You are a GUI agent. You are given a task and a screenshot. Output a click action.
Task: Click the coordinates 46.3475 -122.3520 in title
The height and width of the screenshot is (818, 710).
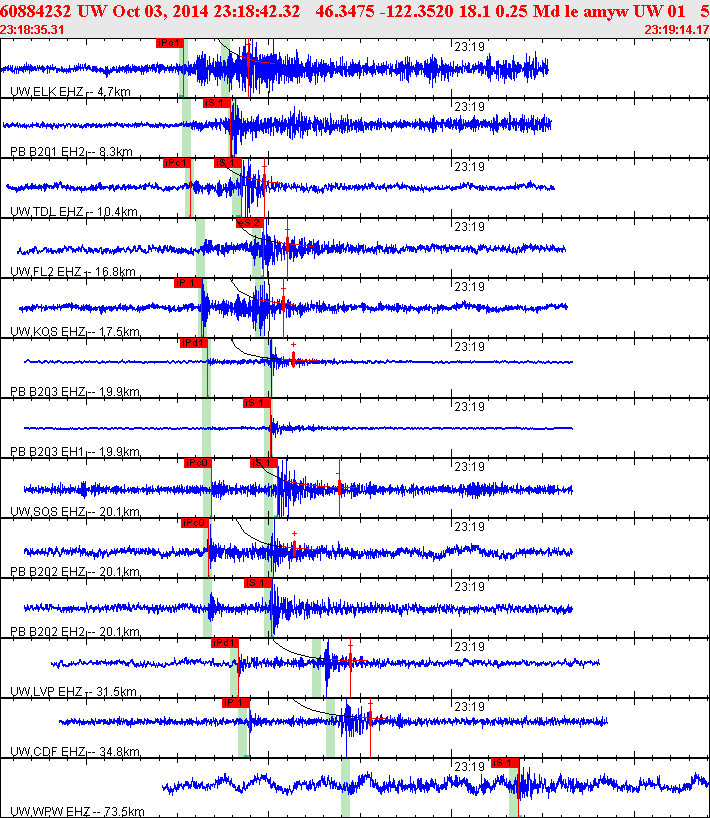pyautogui.click(x=384, y=11)
